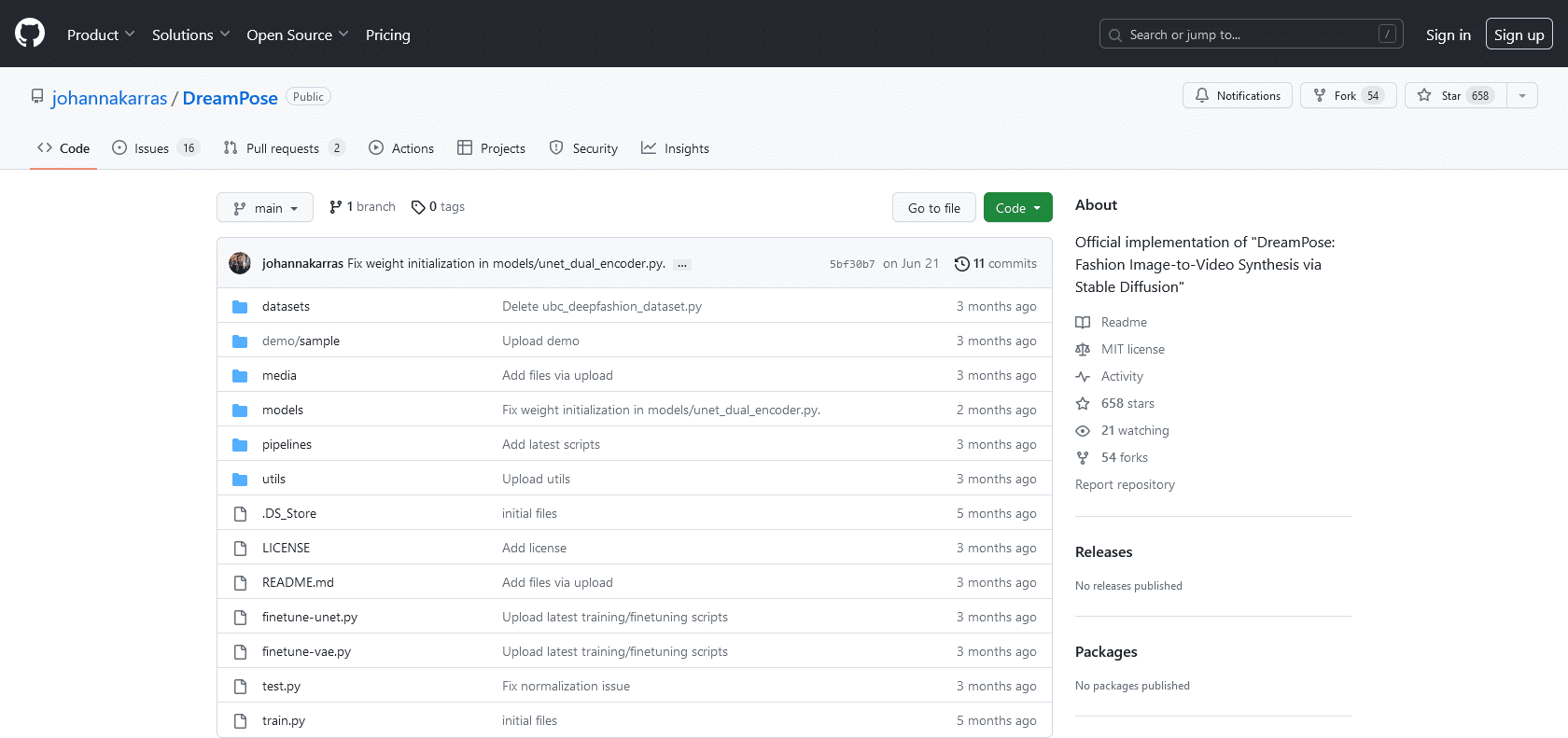
Task: View the 658 stars link
Action: coord(1115,403)
